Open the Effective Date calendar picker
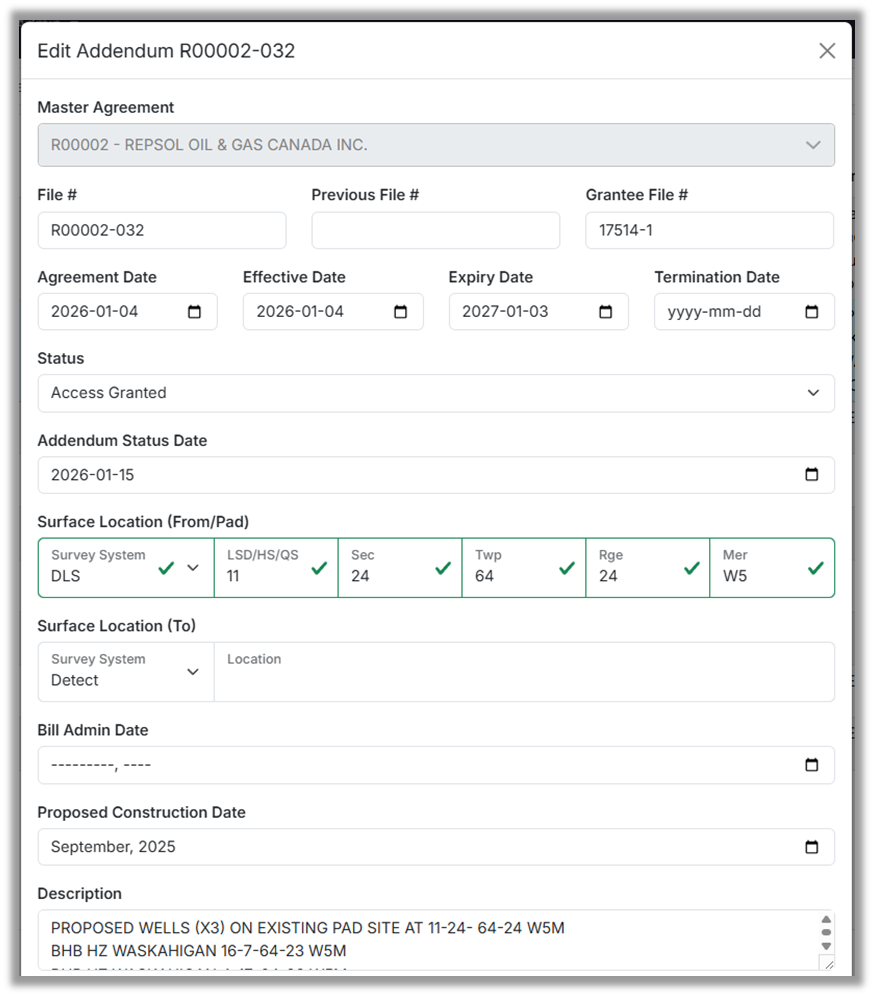Screen dimensions: 874x996 pos(400,312)
